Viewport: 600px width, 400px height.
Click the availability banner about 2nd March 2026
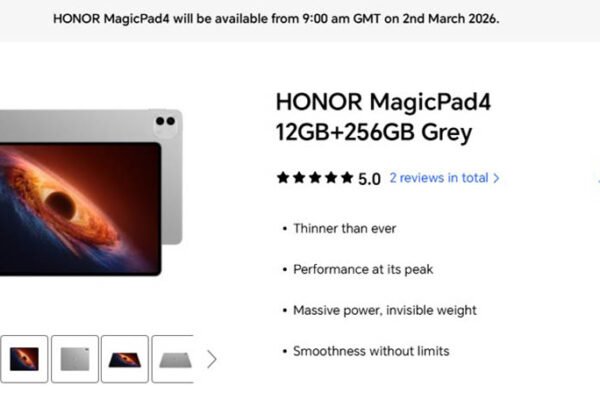tap(276, 19)
